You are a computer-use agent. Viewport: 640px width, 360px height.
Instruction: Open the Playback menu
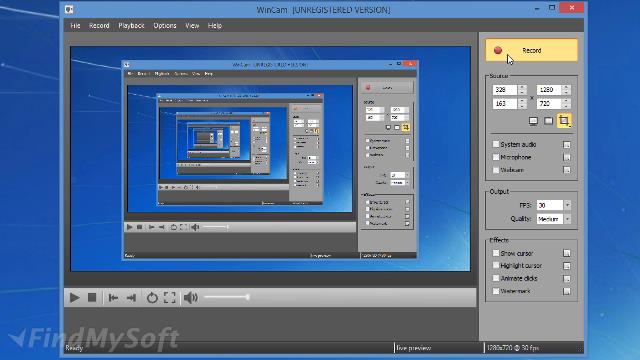(x=131, y=25)
